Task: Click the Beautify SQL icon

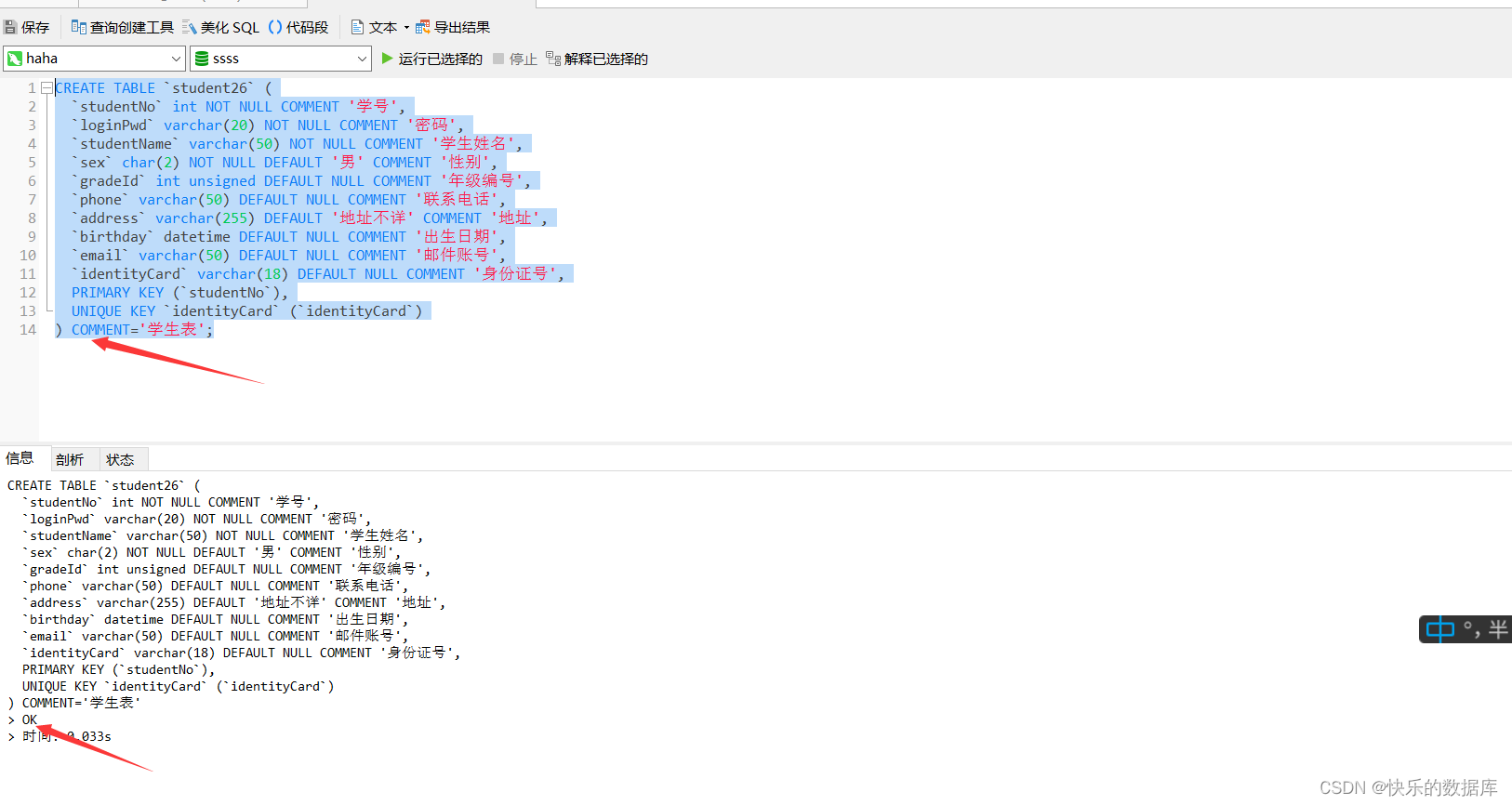Action: tap(190, 28)
